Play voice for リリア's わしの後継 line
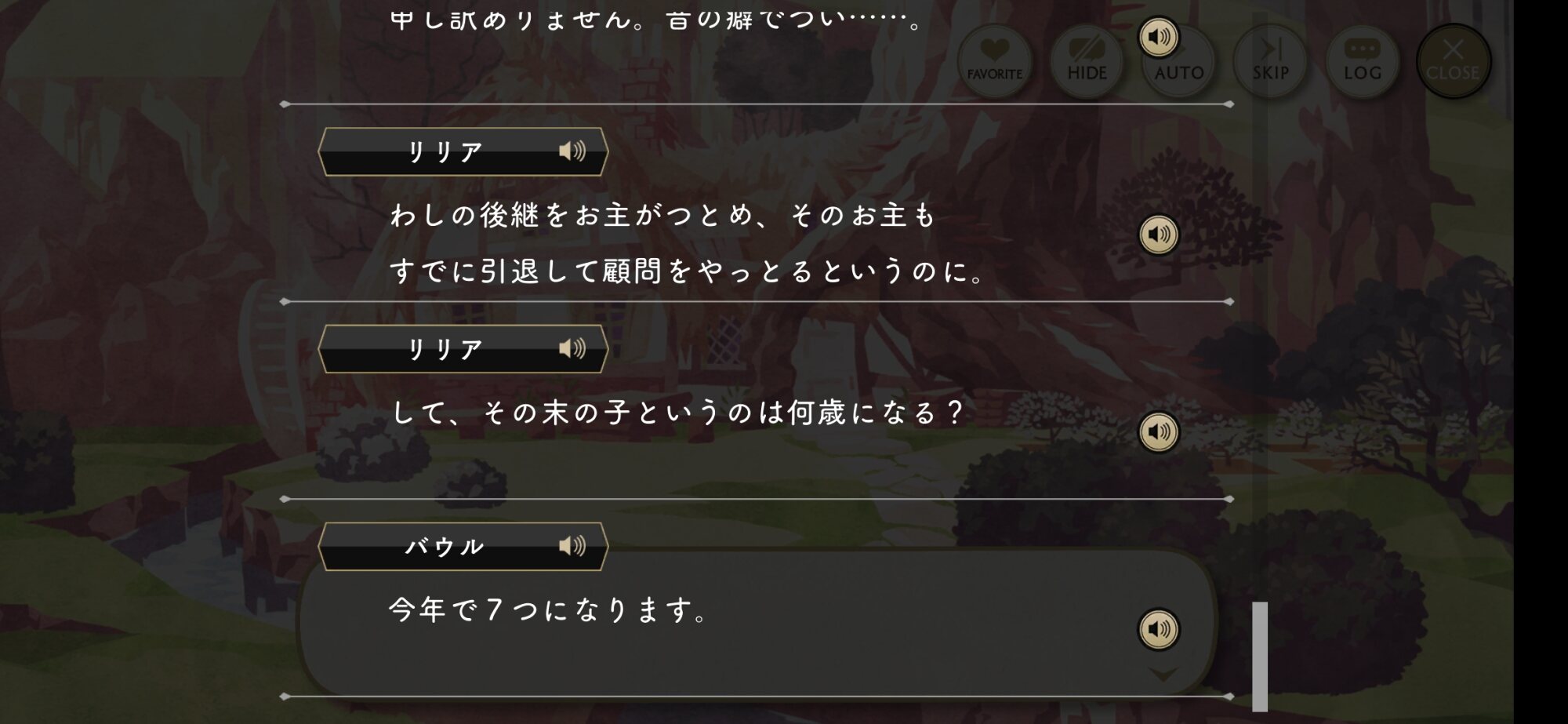This screenshot has width=1568, height=724. coord(1159,234)
